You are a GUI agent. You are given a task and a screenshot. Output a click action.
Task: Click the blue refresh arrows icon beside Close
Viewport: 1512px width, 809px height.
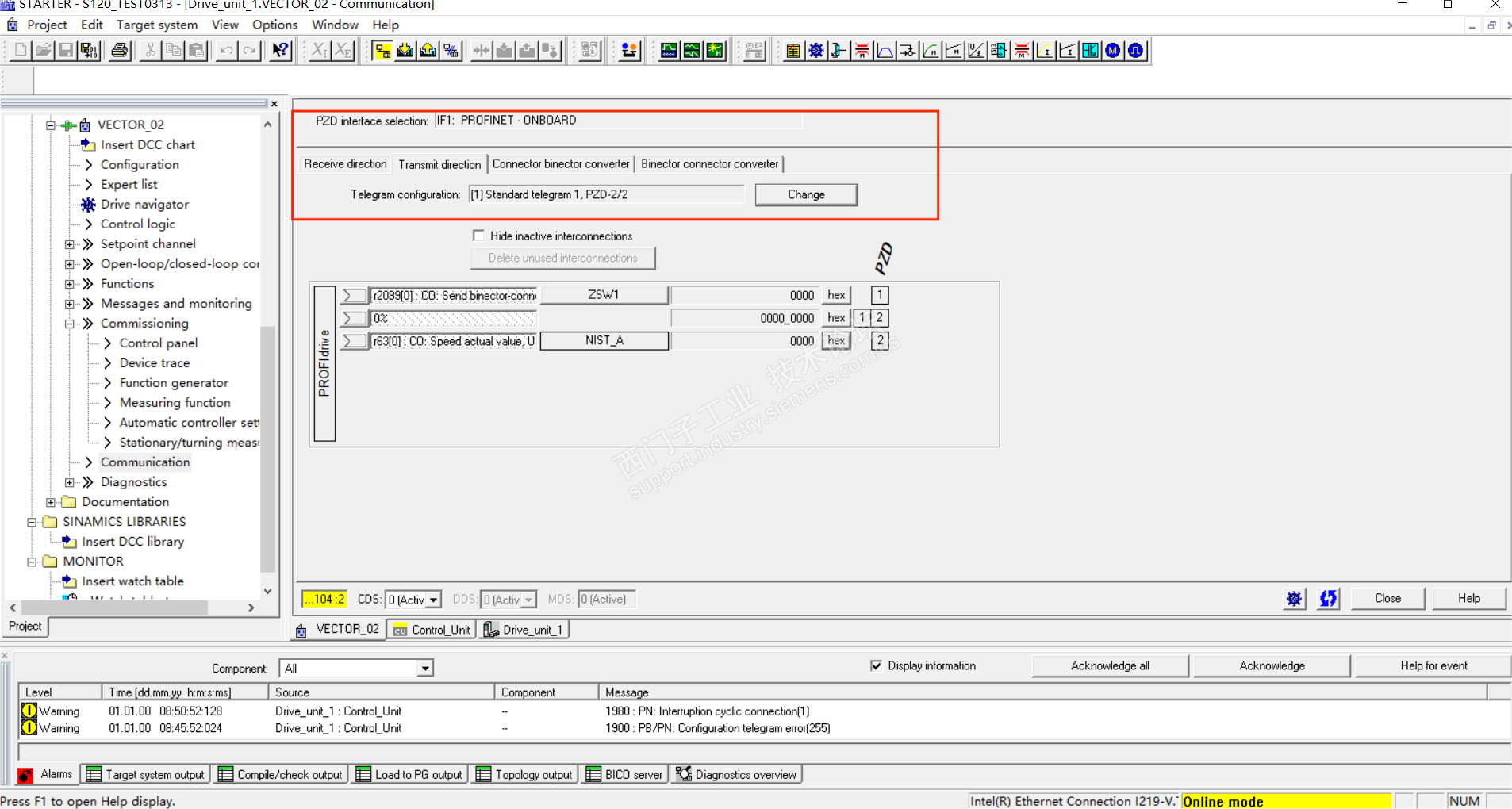coord(1328,599)
